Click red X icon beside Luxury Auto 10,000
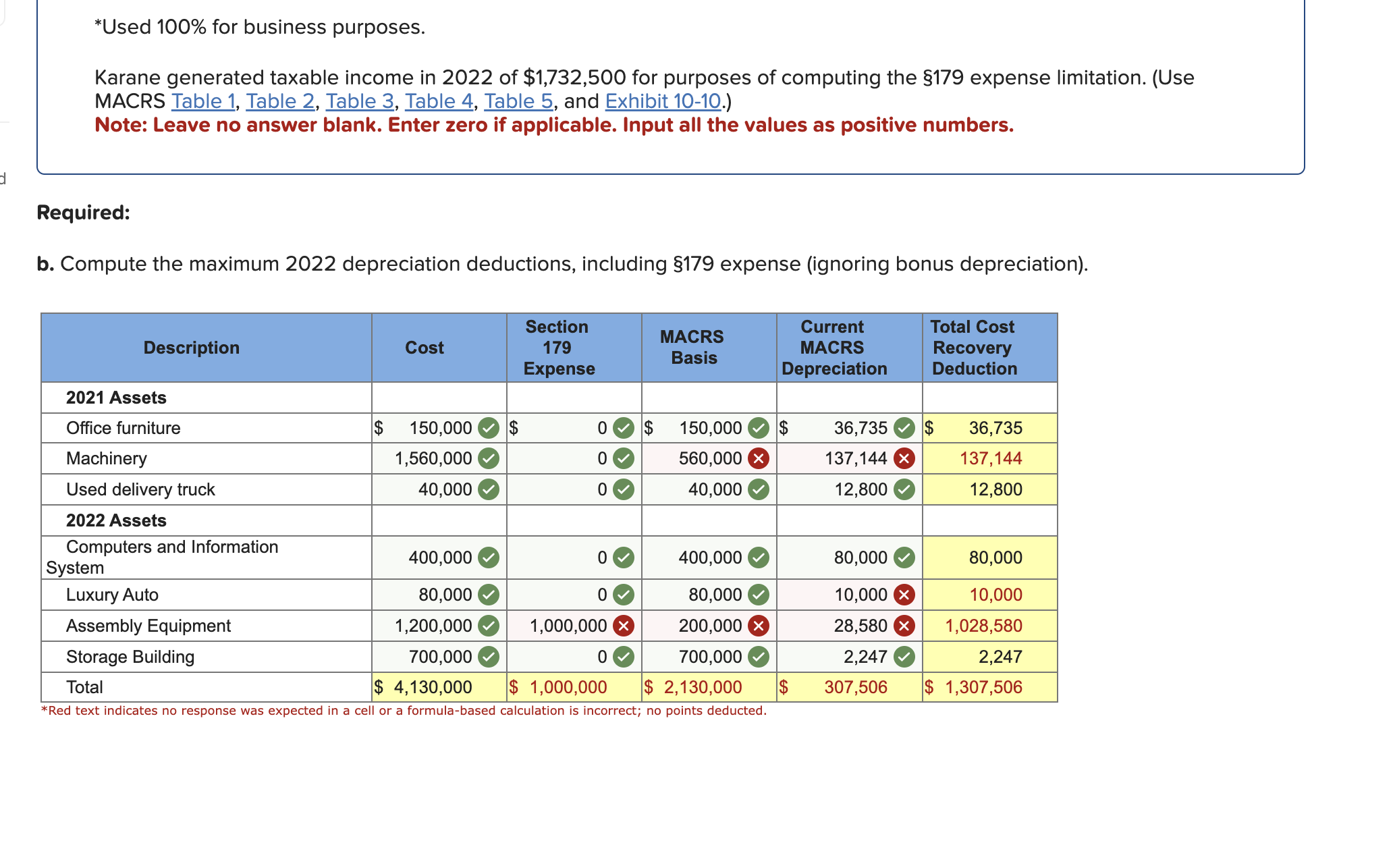Viewport: 1393px width, 868px height. tap(904, 595)
